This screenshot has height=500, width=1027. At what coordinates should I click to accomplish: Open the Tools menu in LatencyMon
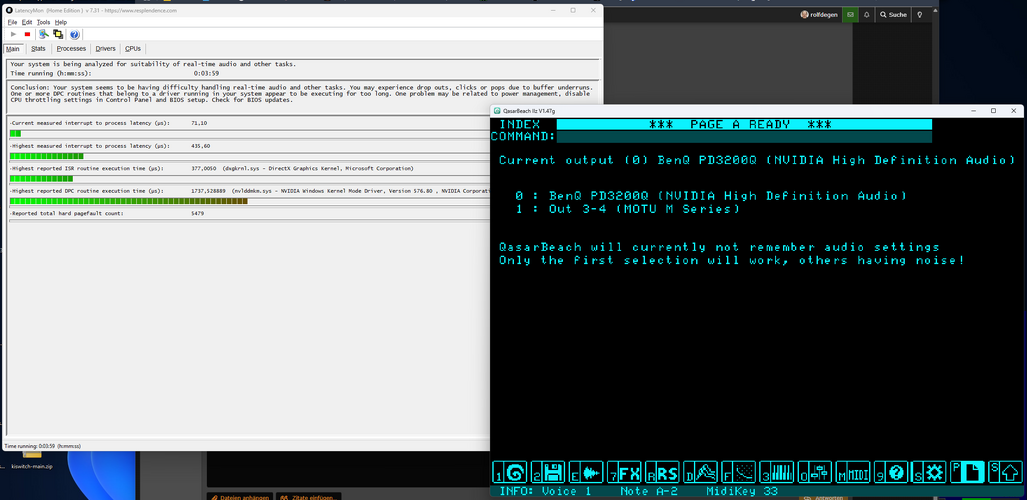43,22
